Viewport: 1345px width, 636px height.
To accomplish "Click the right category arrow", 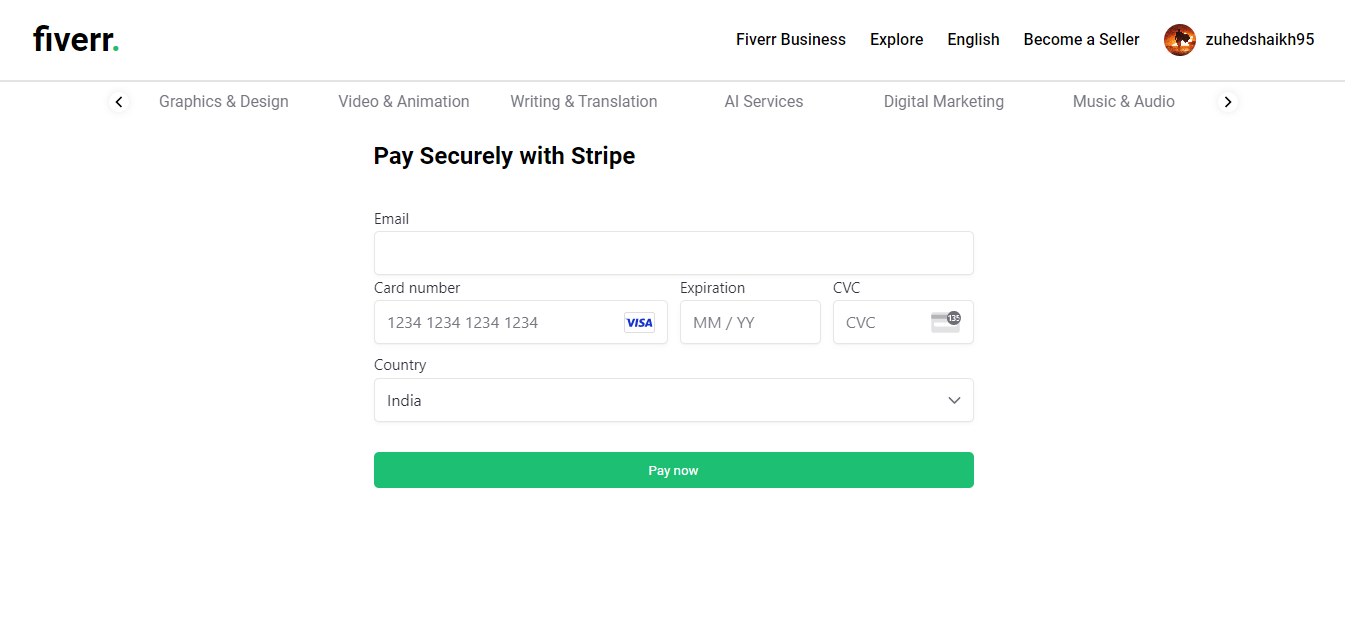I will 1228,101.
